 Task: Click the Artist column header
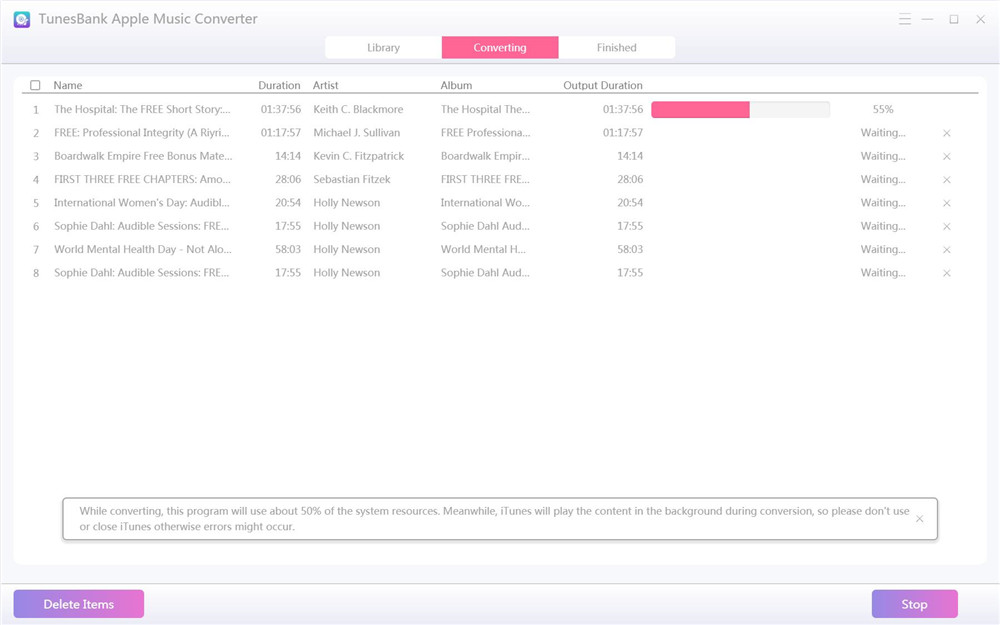tap(325, 85)
